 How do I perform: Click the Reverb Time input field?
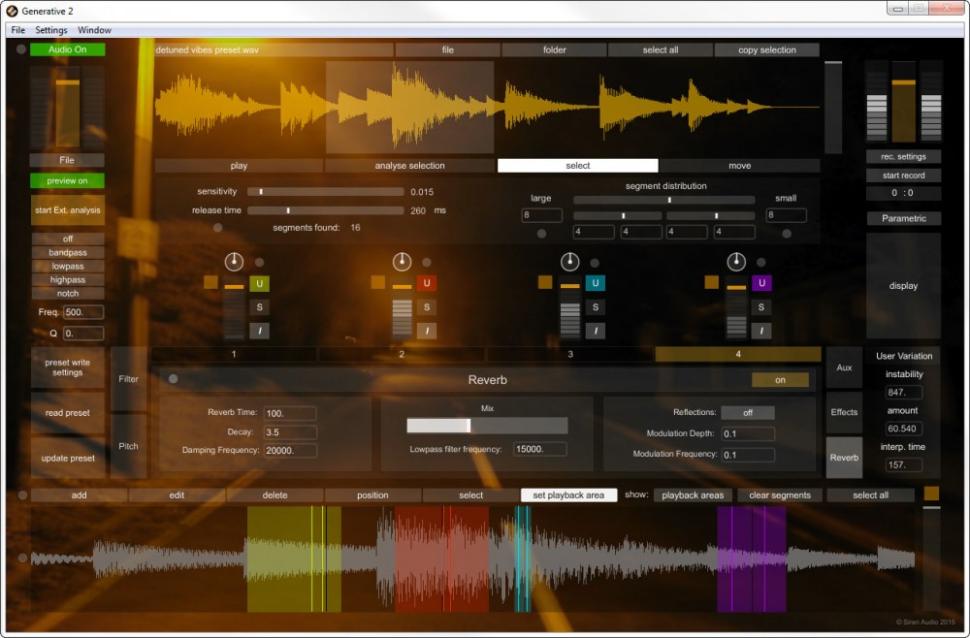coord(290,413)
